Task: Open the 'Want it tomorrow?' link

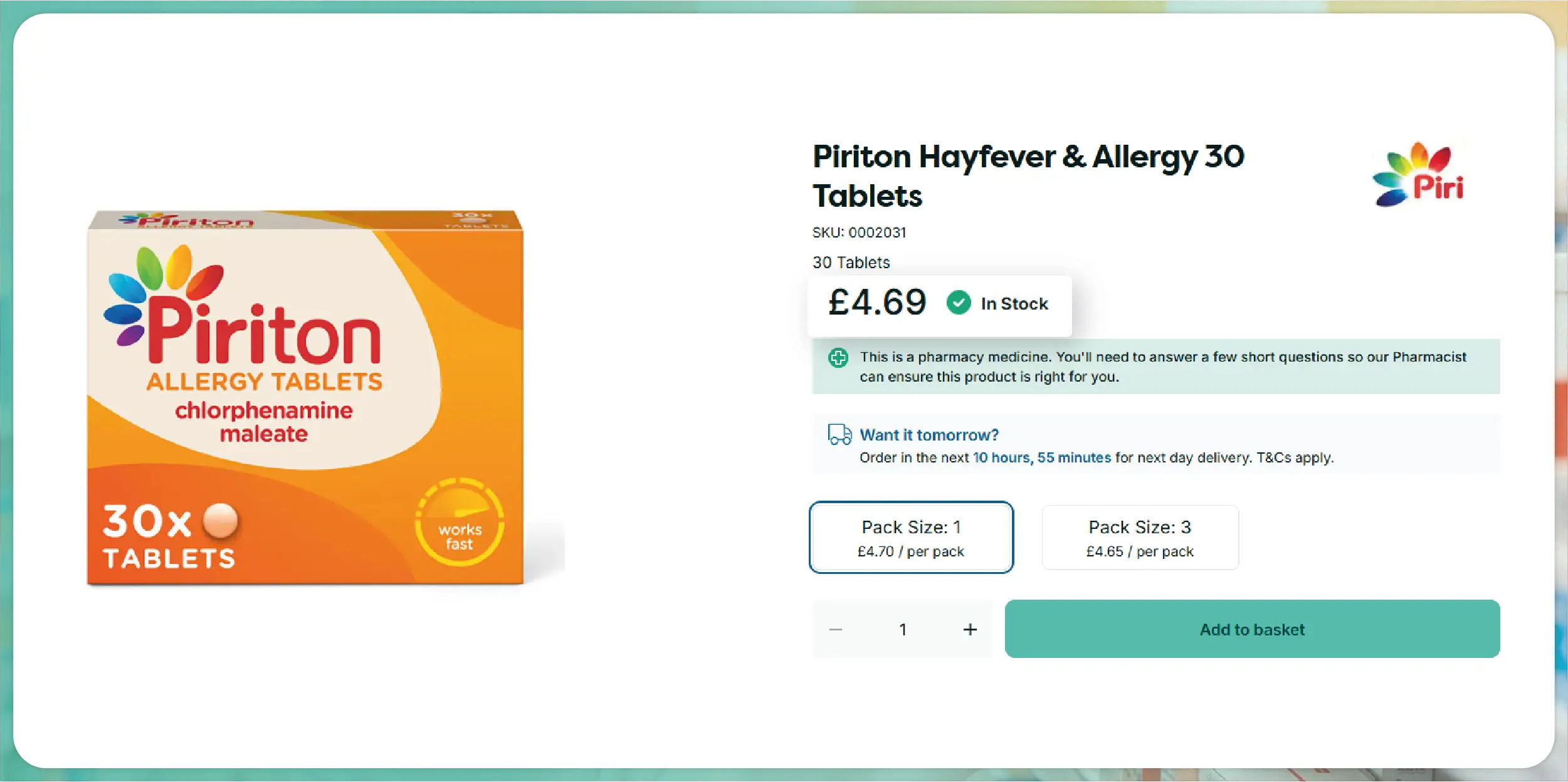Action: pyautogui.click(x=929, y=435)
